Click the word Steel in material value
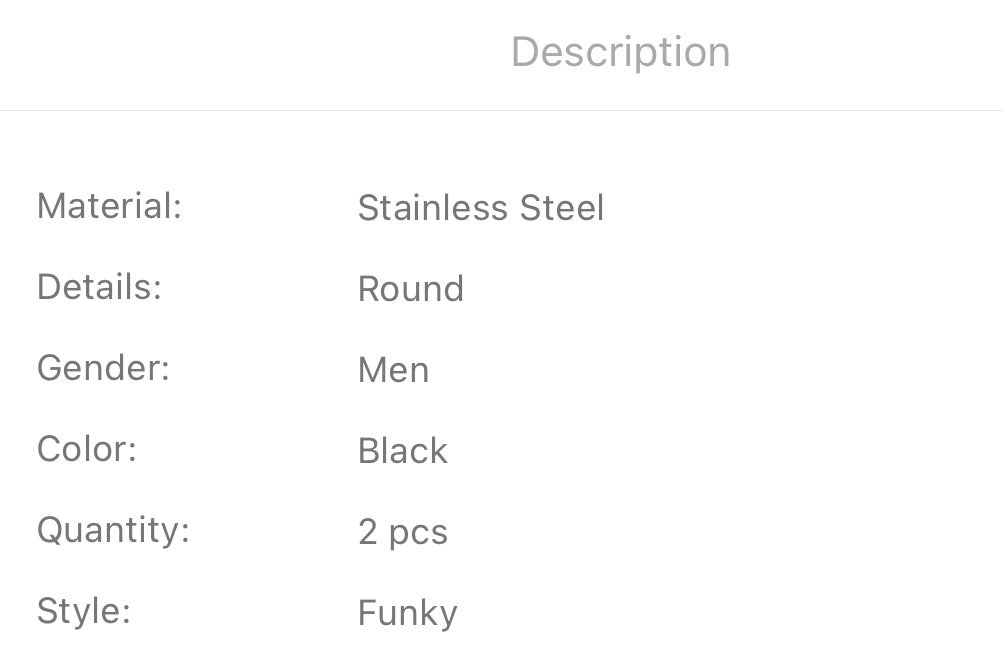 [x=562, y=208]
